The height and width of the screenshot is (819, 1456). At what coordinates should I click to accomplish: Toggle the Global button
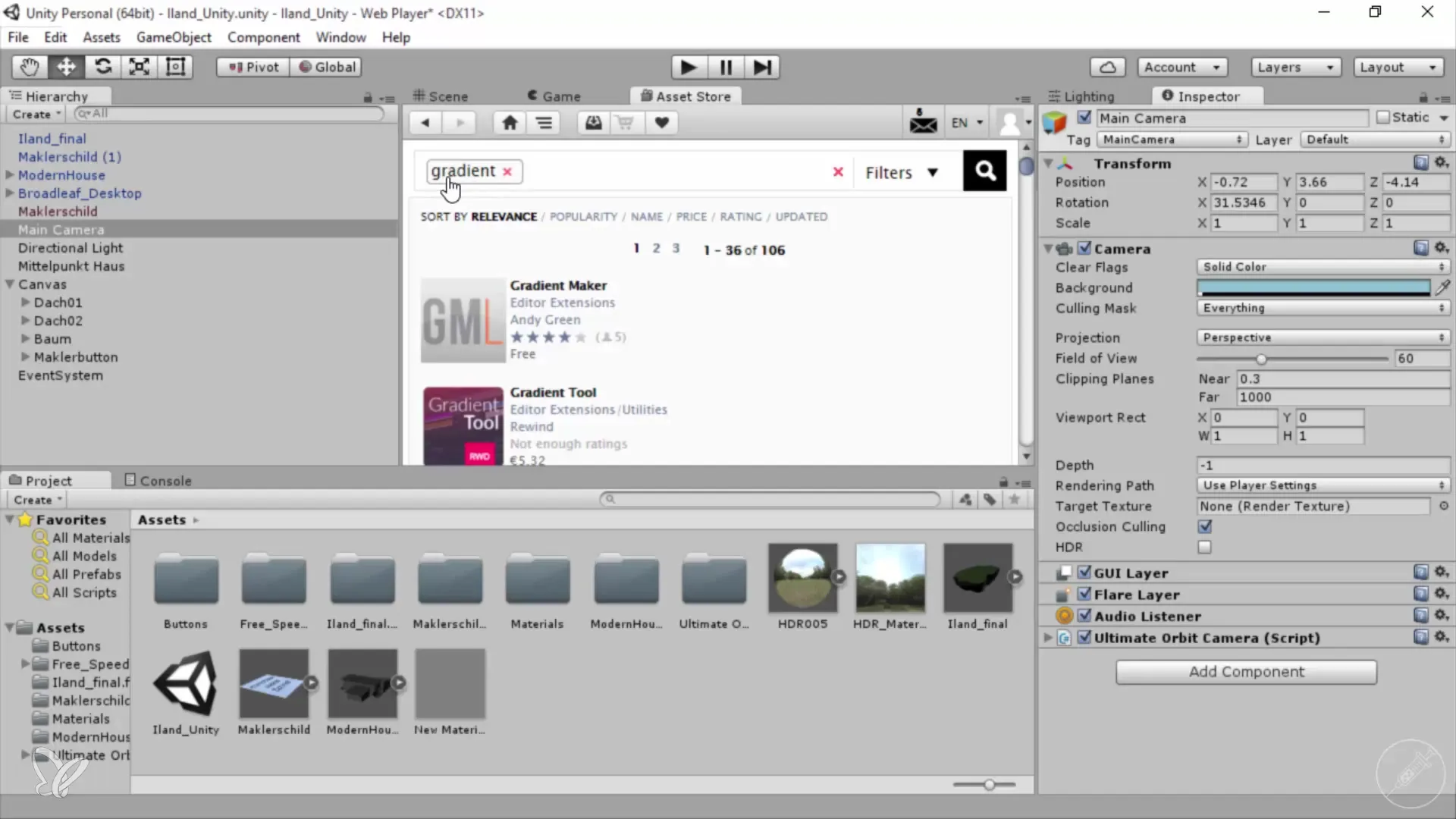click(x=327, y=67)
